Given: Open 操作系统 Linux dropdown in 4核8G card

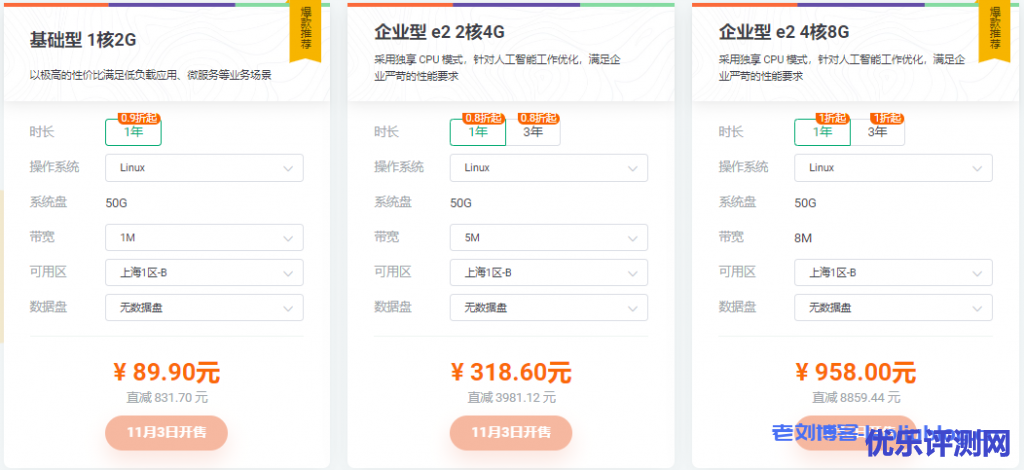Looking at the screenshot, I should pyautogui.click(x=893, y=168).
